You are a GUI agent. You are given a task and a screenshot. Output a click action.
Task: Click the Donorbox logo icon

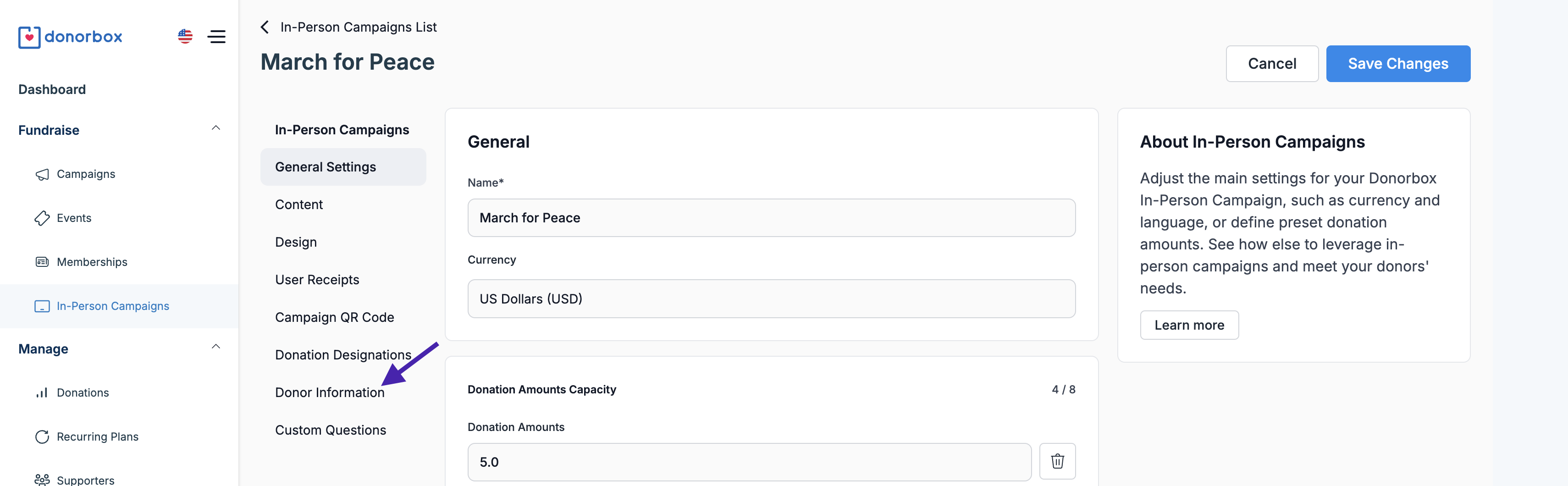pos(29,37)
